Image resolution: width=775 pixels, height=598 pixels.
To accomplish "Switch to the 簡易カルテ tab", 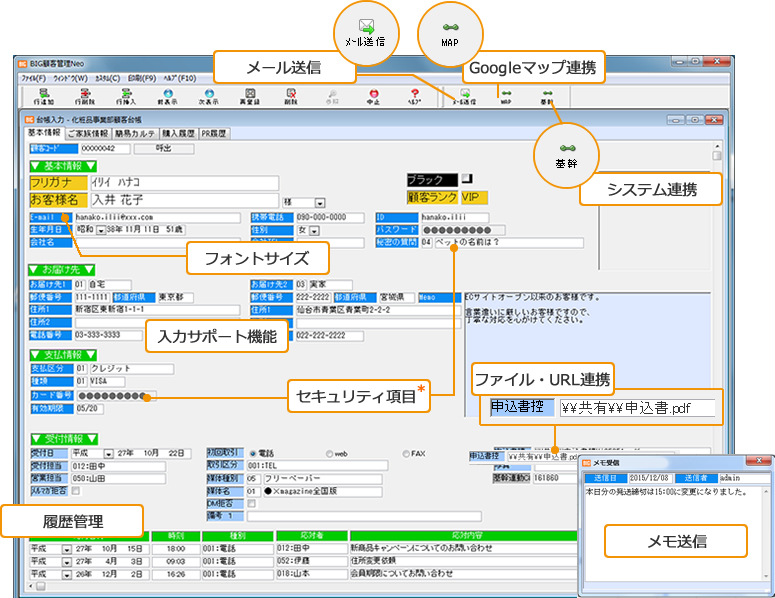I will click(135, 133).
